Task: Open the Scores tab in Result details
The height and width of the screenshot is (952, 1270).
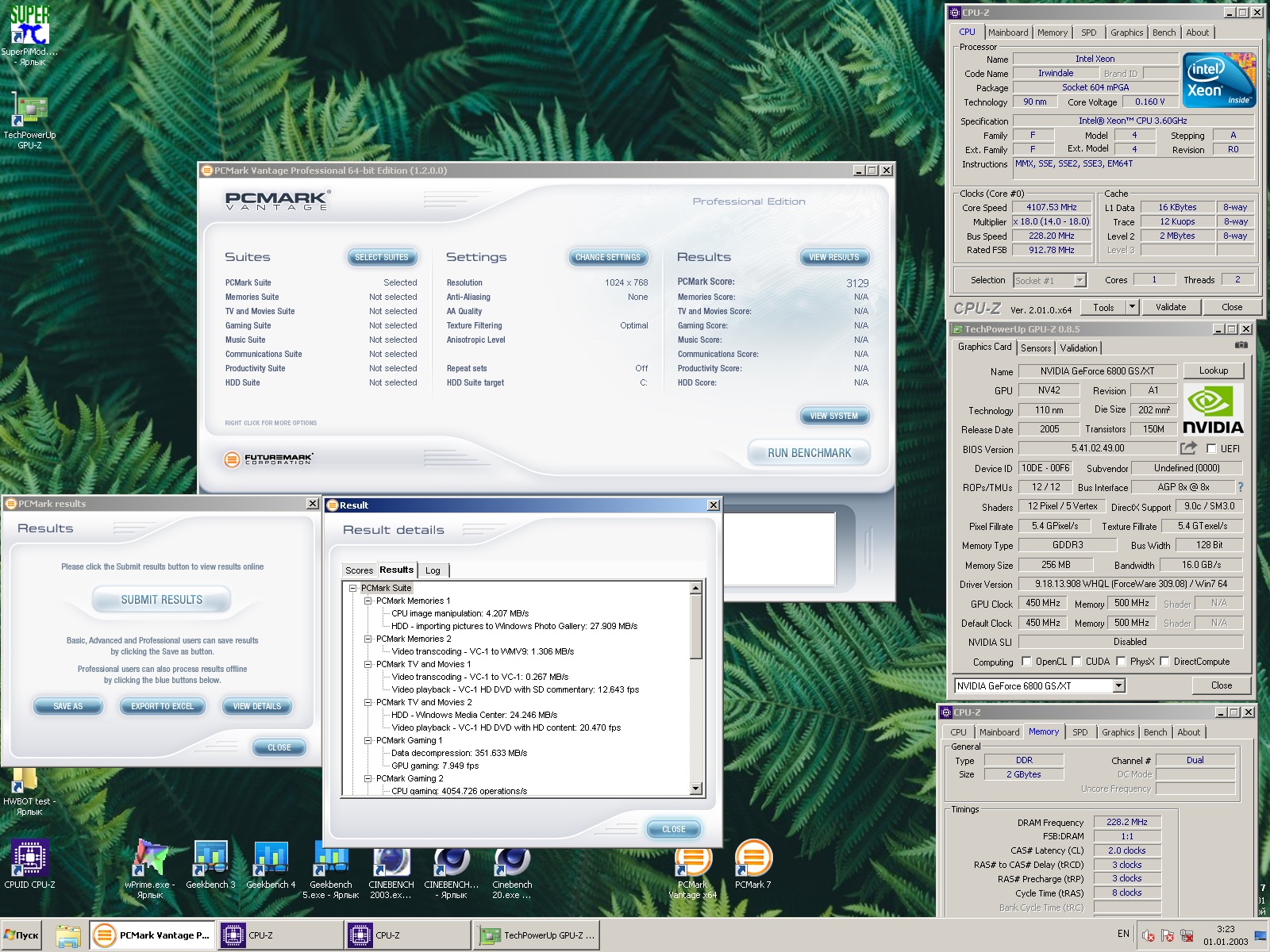Action: [359, 570]
